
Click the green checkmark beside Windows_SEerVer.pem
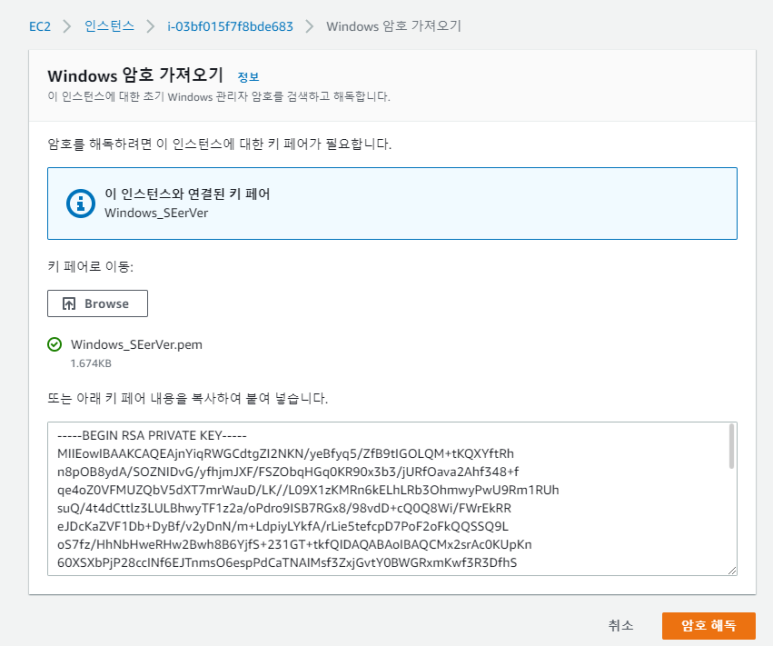pyautogui.click(x=55, y=344)
